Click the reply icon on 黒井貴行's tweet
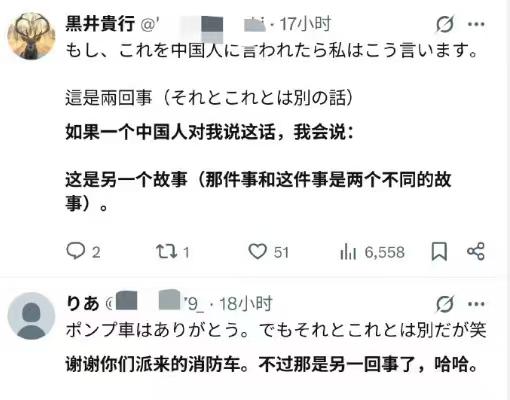This screenshot has width=510, height=400. 75,251
